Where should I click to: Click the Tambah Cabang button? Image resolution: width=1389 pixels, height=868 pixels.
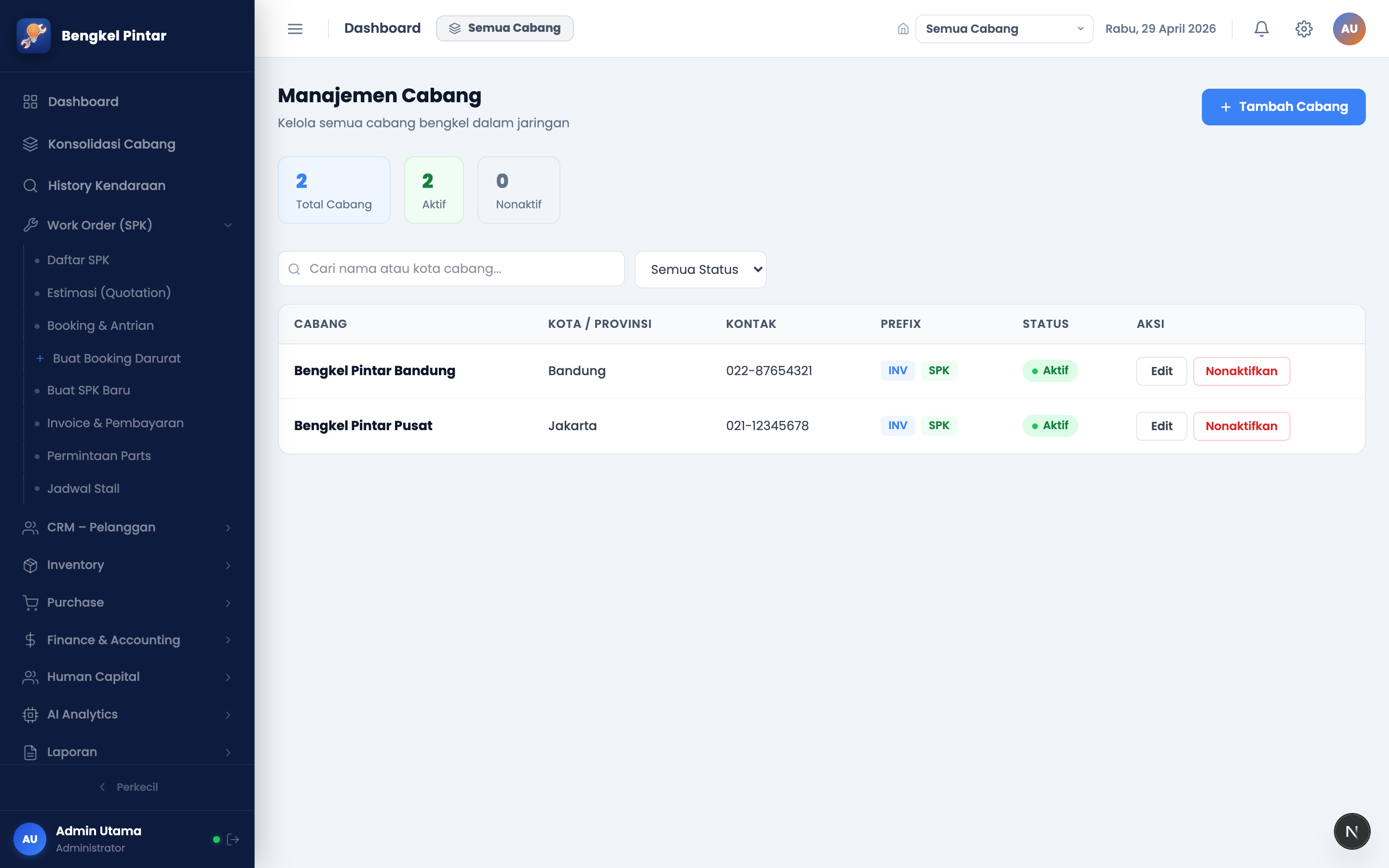point(1283,107)
